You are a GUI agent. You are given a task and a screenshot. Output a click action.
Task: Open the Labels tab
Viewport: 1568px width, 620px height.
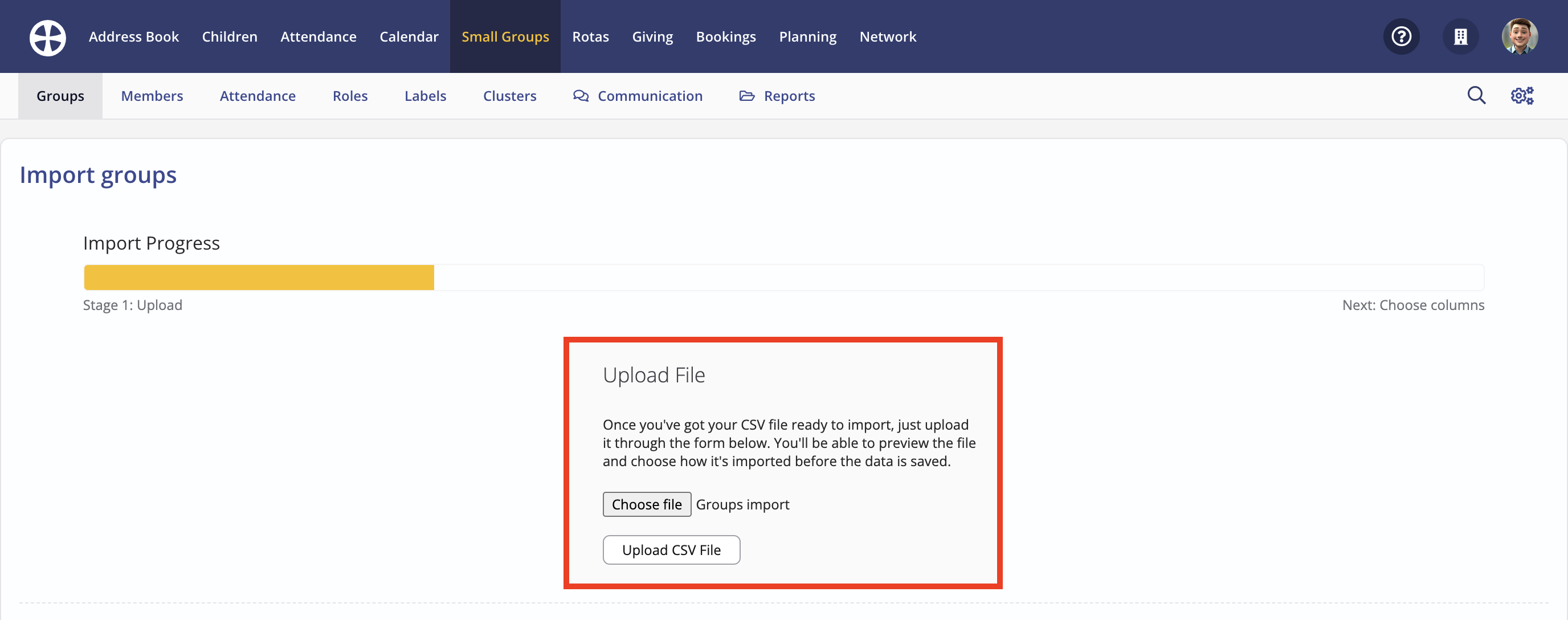click(x=426, y=96)
